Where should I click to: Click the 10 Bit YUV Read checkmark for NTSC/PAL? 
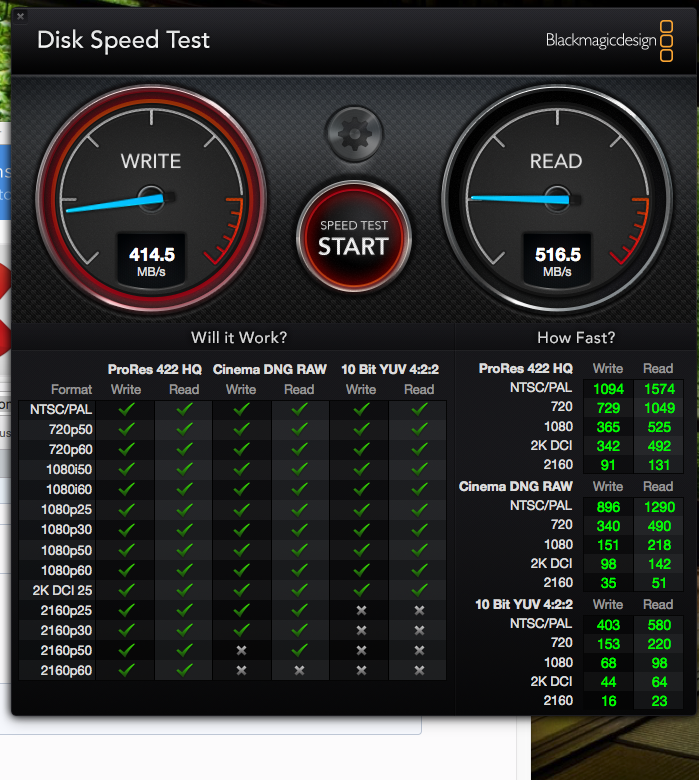[x=419, y=409]
